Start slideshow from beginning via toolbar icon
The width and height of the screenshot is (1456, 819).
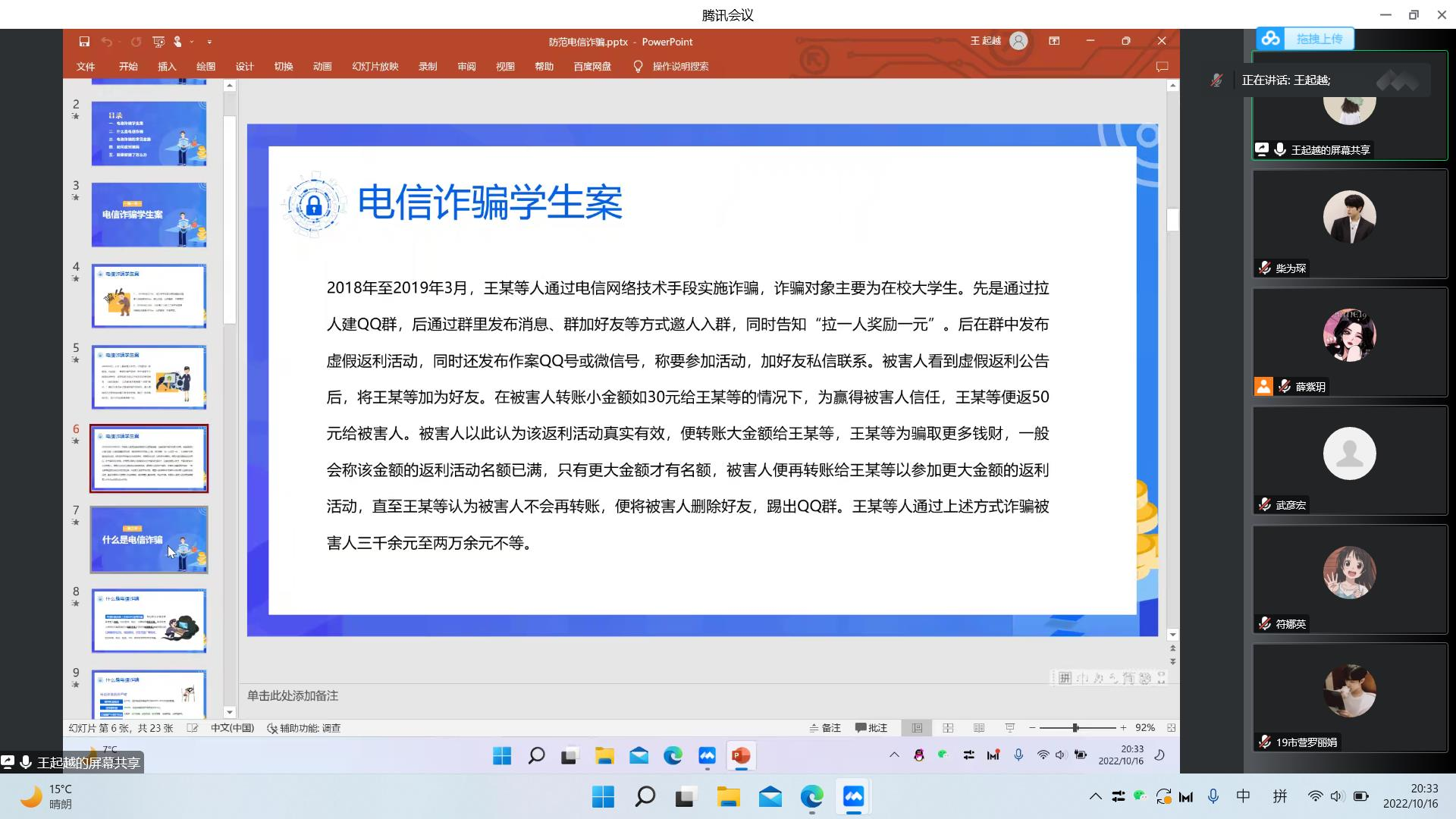[x=158, y=42]
